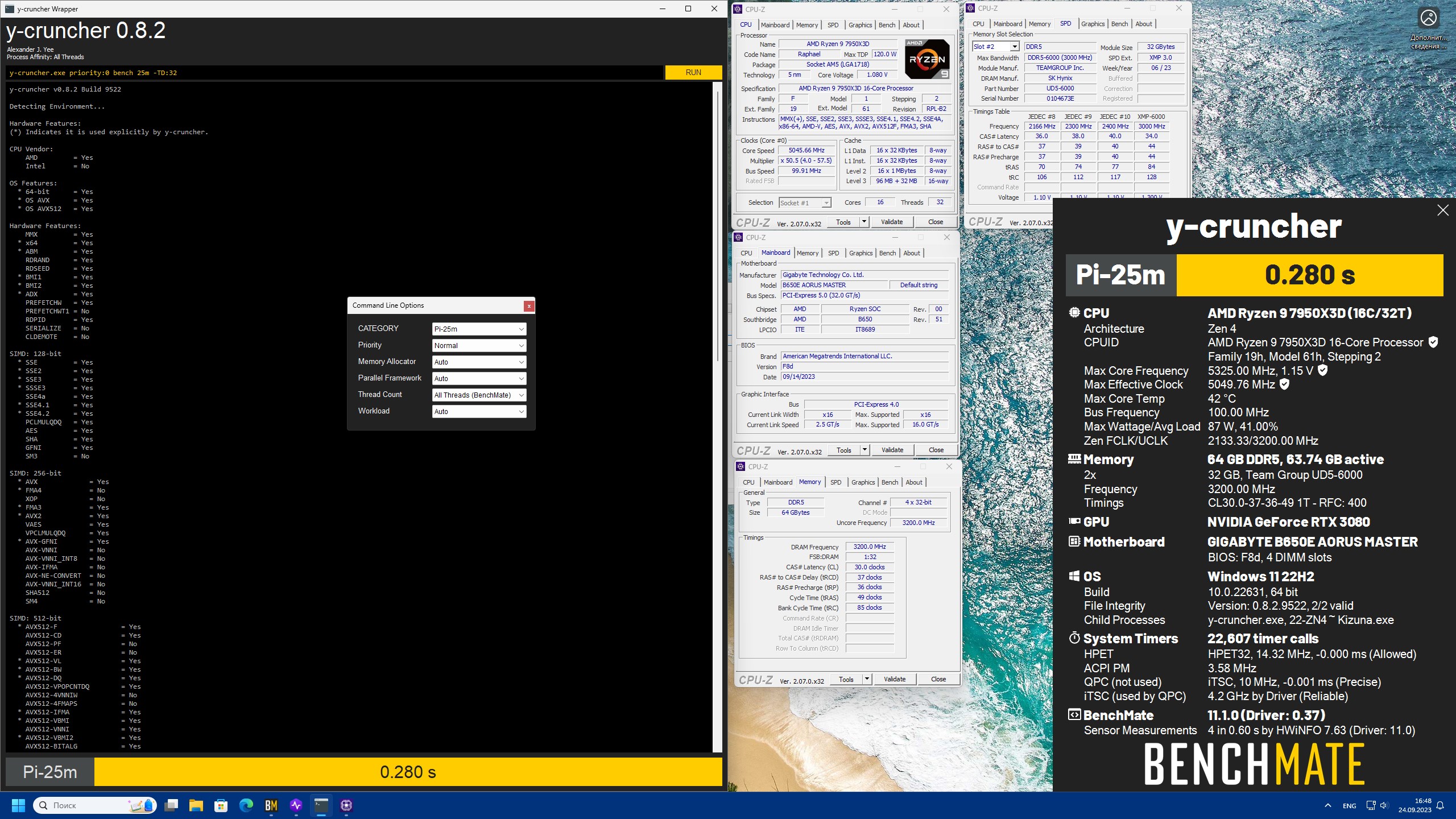
Task: Click the taskbar clock showing 16:48
Action: 1414,805
